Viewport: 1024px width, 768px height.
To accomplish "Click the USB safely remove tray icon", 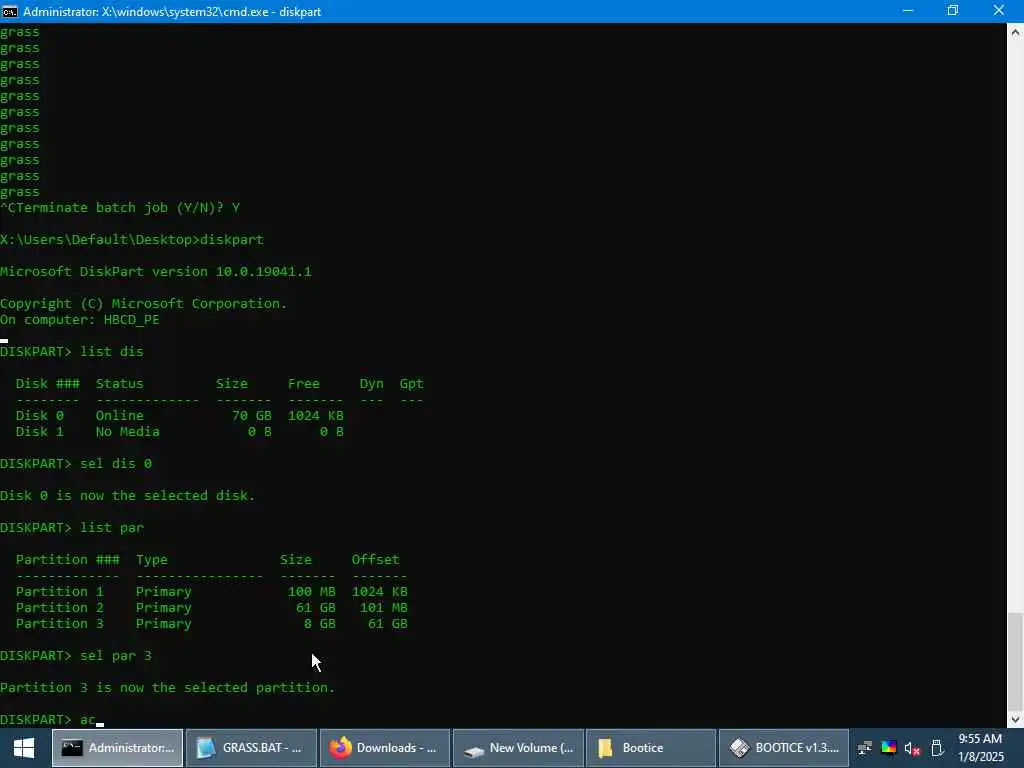I will [936, 748].
